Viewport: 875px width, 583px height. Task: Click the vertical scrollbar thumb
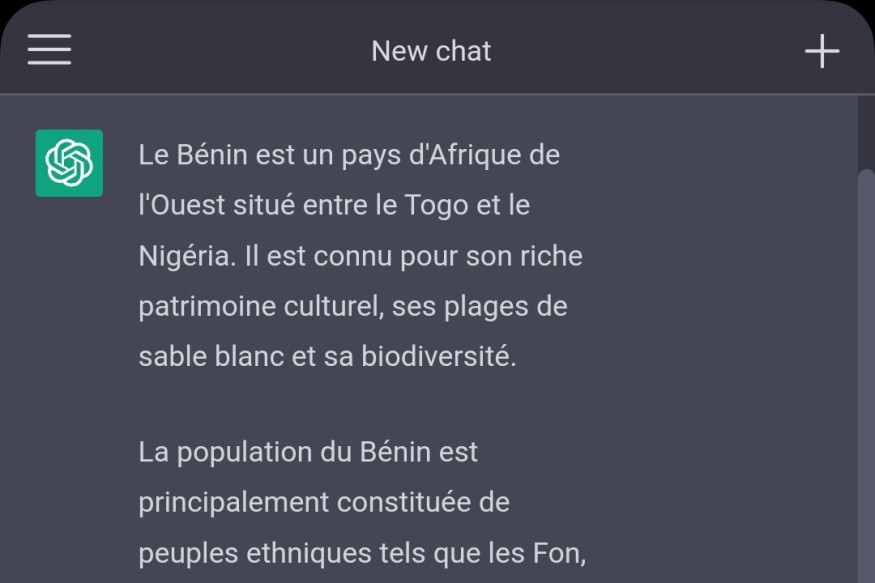coord(865,380)
